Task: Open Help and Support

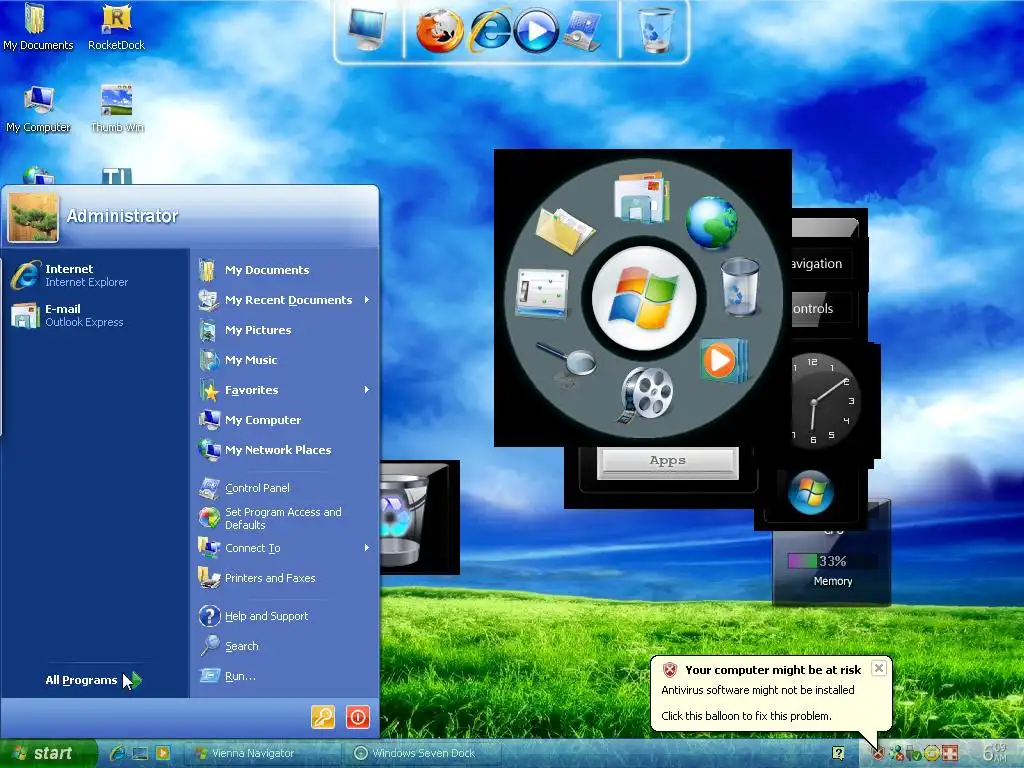Action: (x=284, y=616)
